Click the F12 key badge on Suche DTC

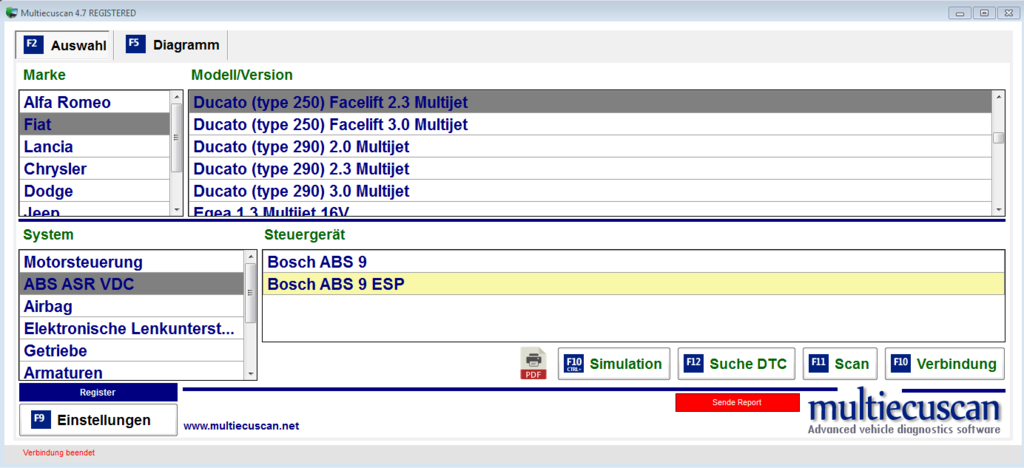(694, 364)
